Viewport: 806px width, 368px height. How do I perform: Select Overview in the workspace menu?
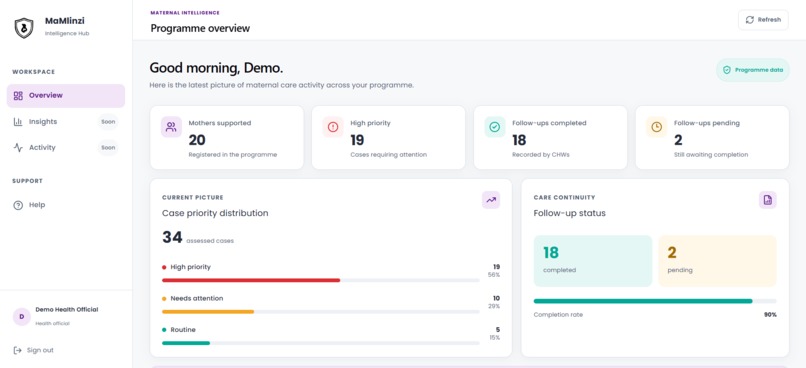click(66, 96)
